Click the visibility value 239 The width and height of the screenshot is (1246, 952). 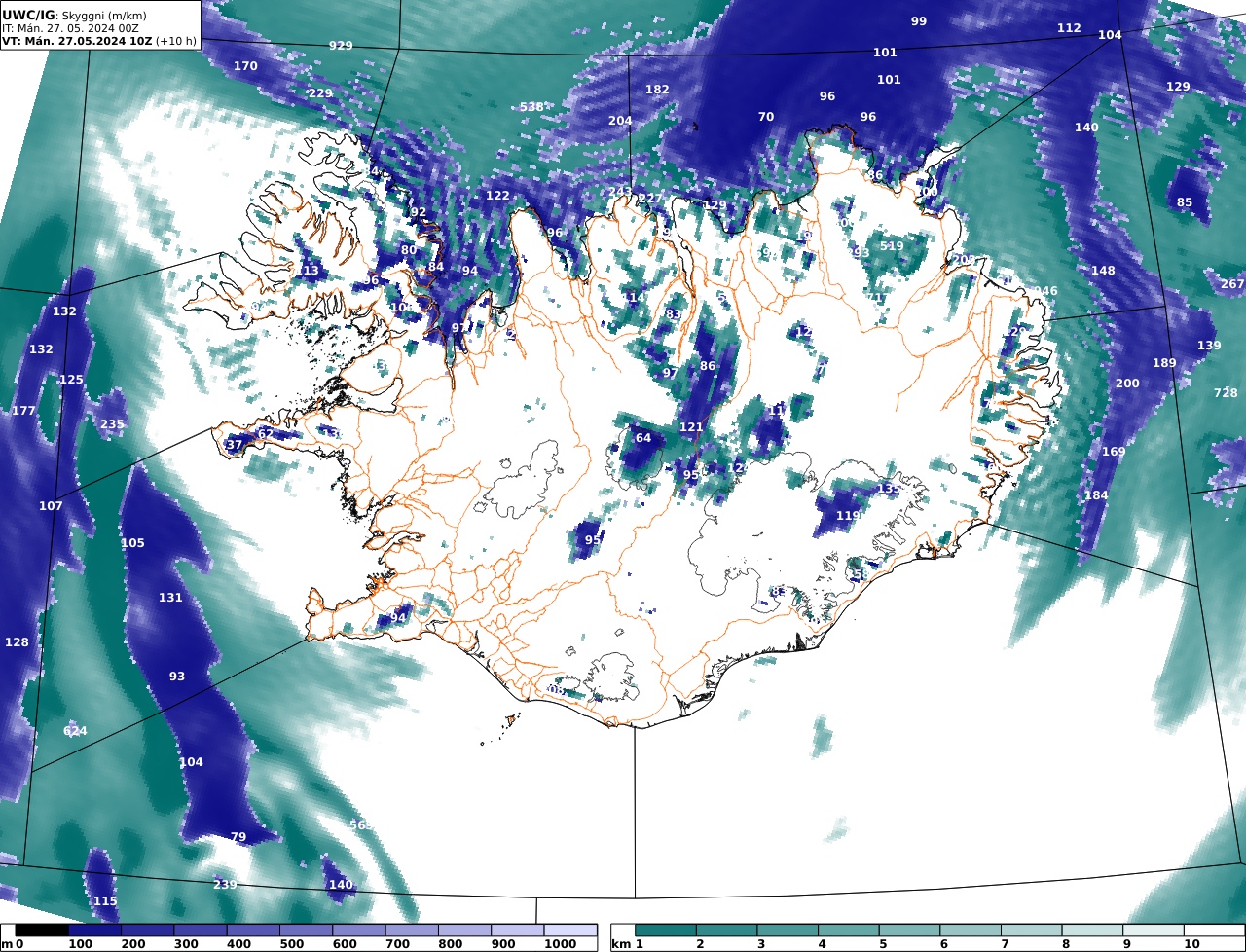tap(225, 885)
